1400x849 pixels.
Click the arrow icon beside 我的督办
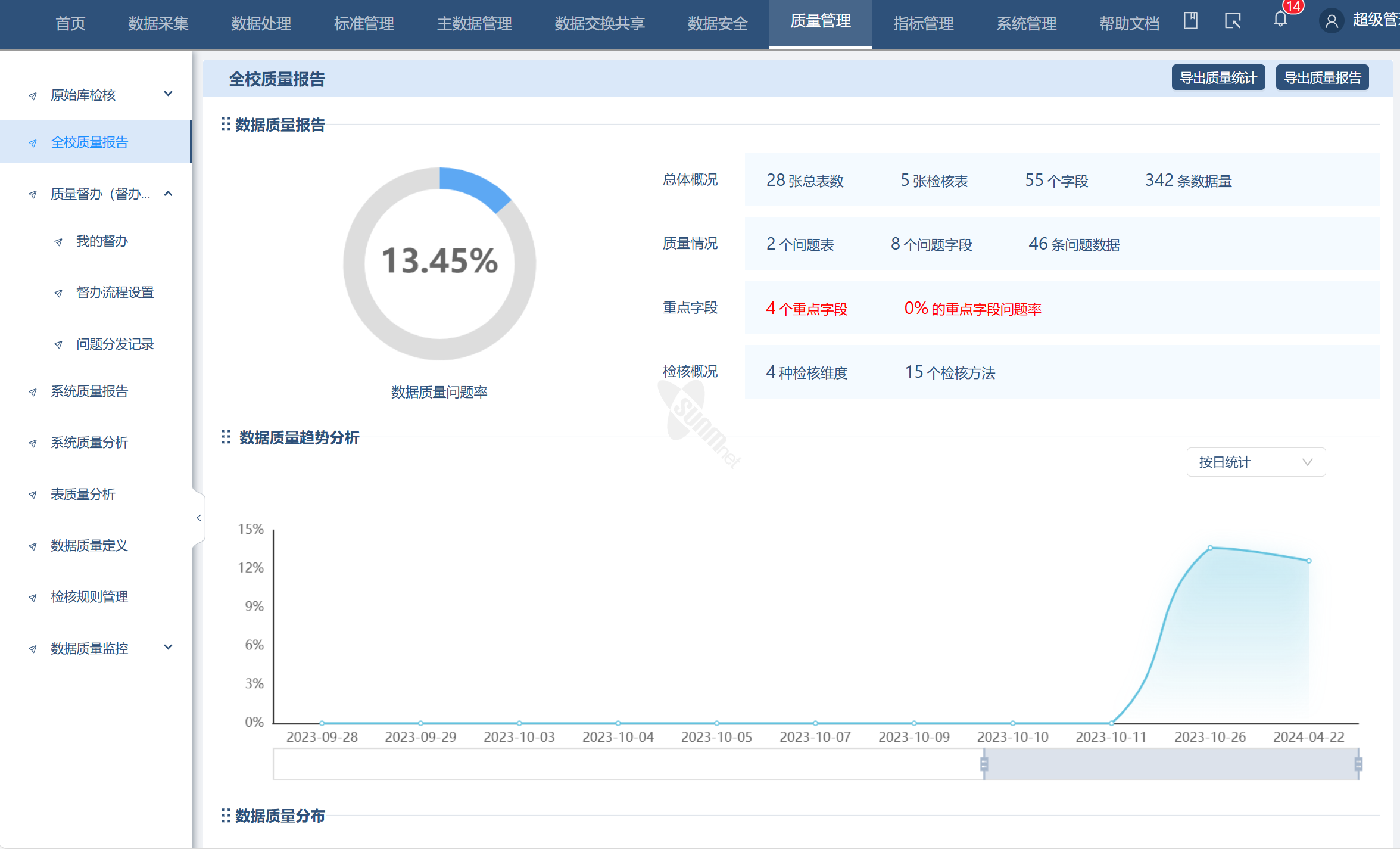[58, 242]
